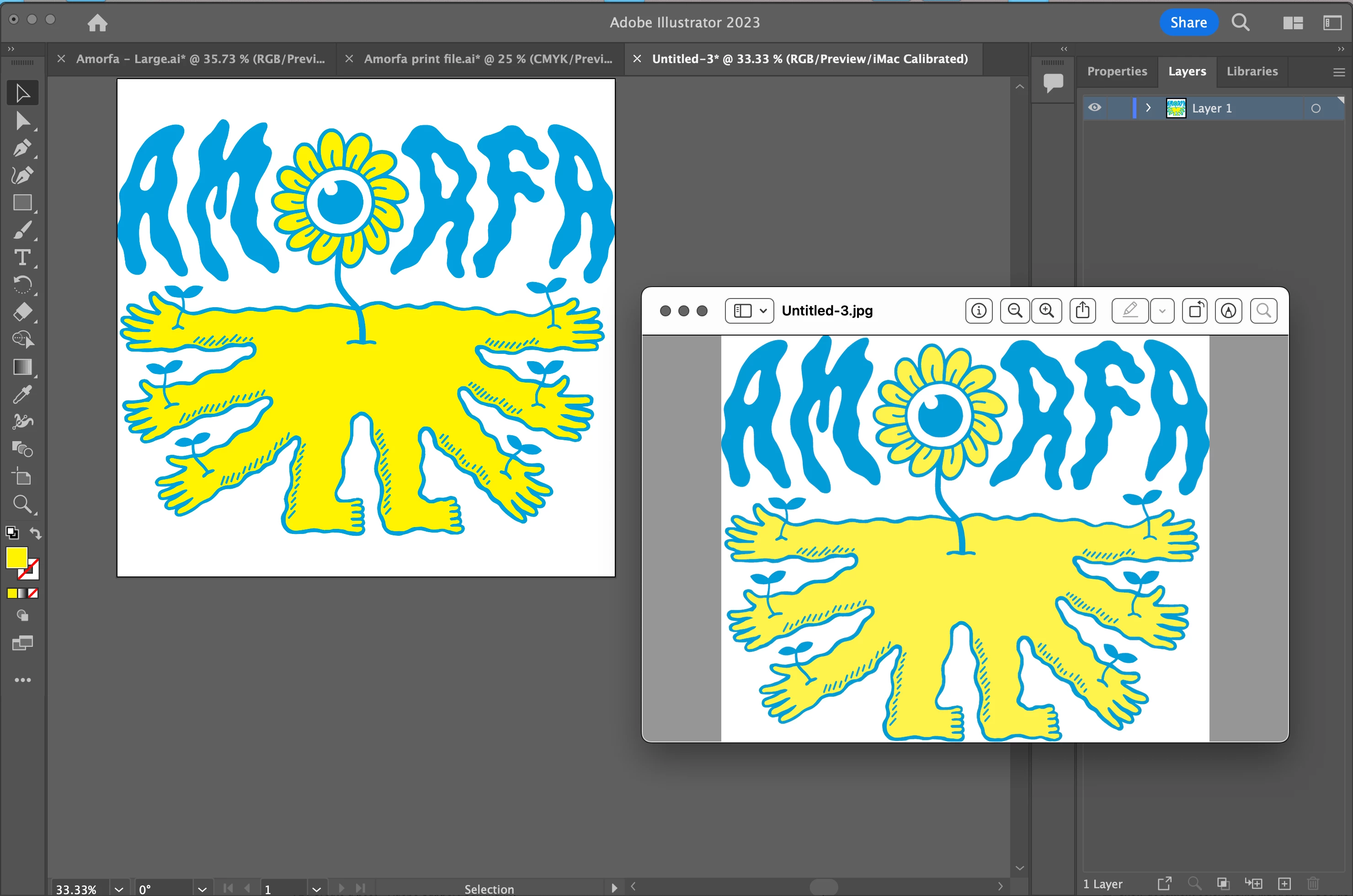Click the Create New Layer button
This screenshot has width=1353, height=896.
1284,883
